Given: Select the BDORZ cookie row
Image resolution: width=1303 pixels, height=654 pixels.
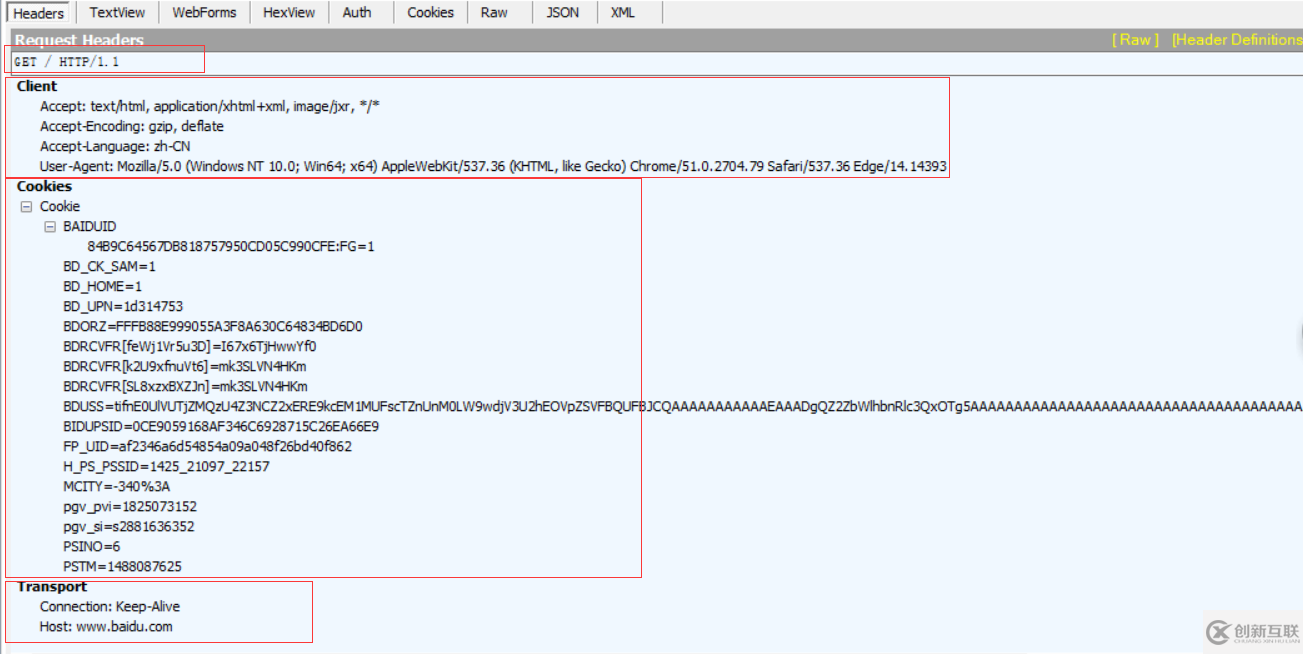Looking at the screenshot, I should pos(213,326).
